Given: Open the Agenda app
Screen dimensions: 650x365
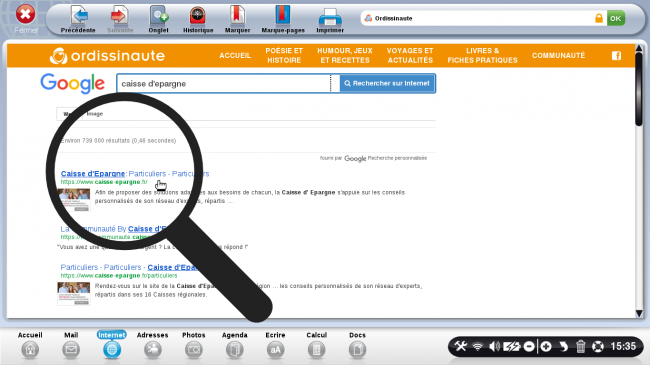Looking at the screenshot, I should [235, 345].
